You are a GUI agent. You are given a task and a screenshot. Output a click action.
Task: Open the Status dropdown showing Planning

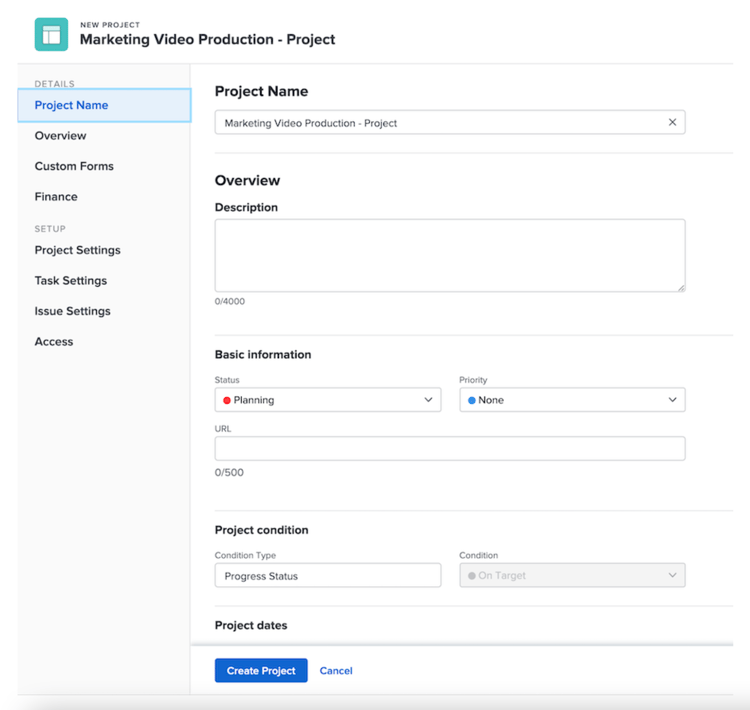(x=328, y=400)
